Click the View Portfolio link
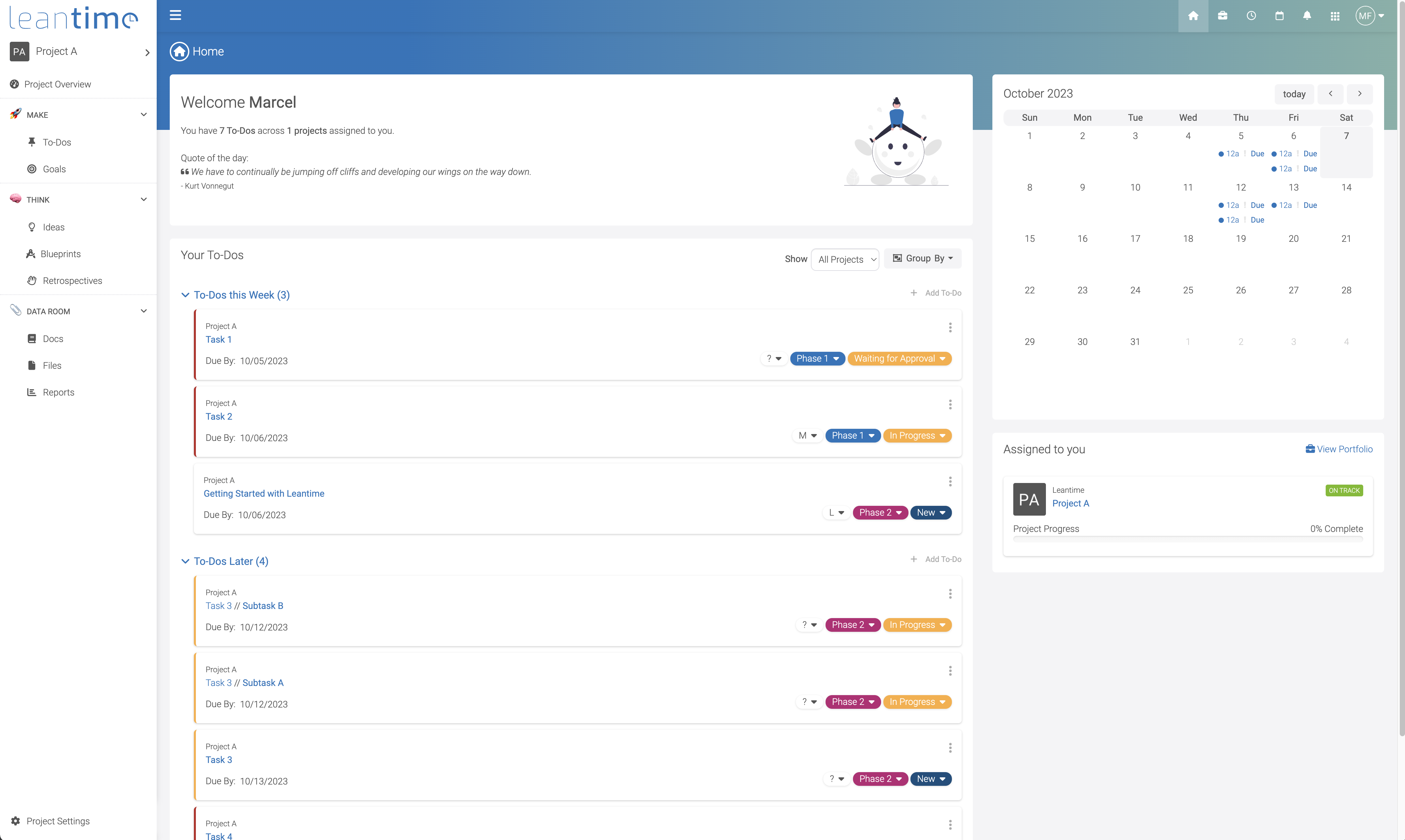This screenshot has width=1405, height=840. [1339, 449]
